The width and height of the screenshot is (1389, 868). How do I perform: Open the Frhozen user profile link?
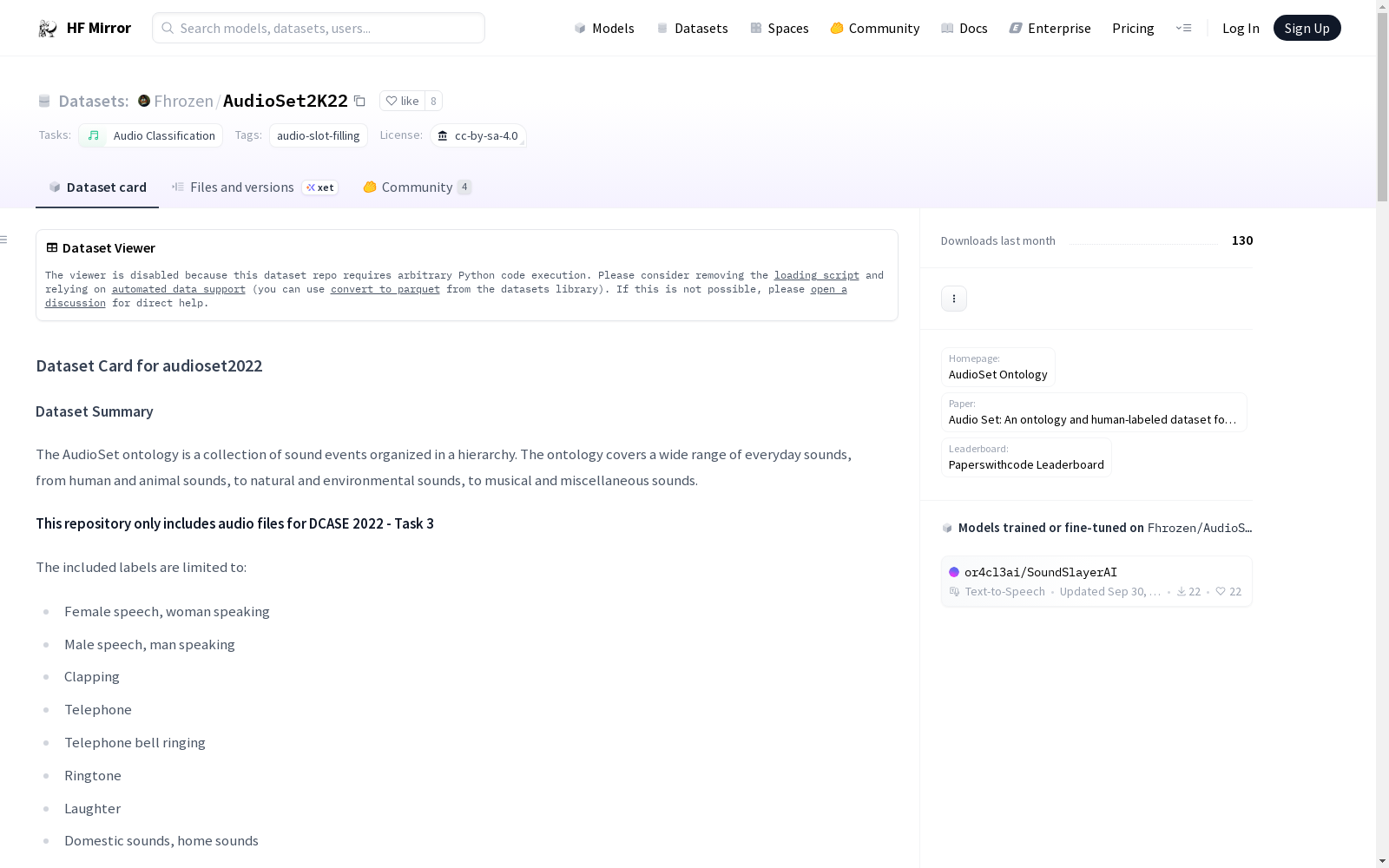pyautogui.click(x=183, y=101)
